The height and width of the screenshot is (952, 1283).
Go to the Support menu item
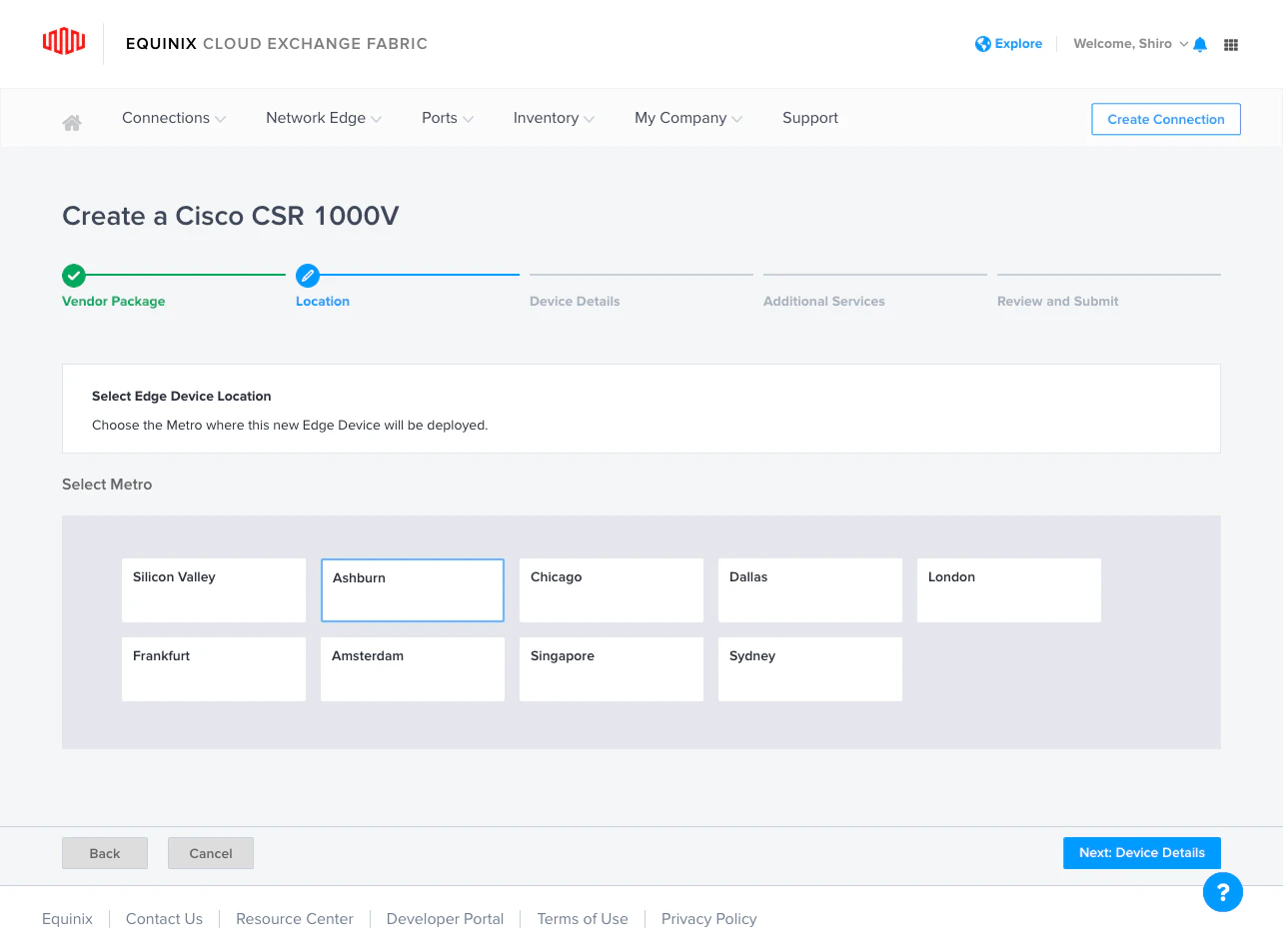810,118
